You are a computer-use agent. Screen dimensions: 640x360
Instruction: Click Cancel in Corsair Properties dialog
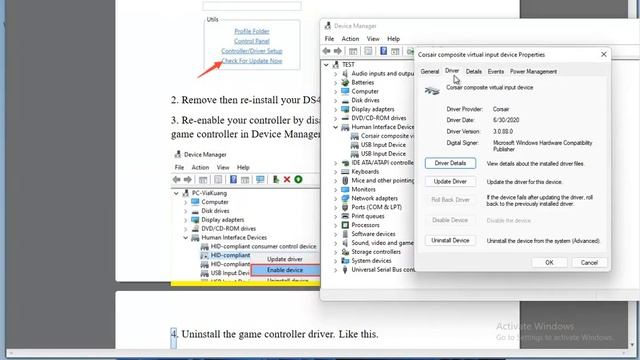(x=589, y=262)
